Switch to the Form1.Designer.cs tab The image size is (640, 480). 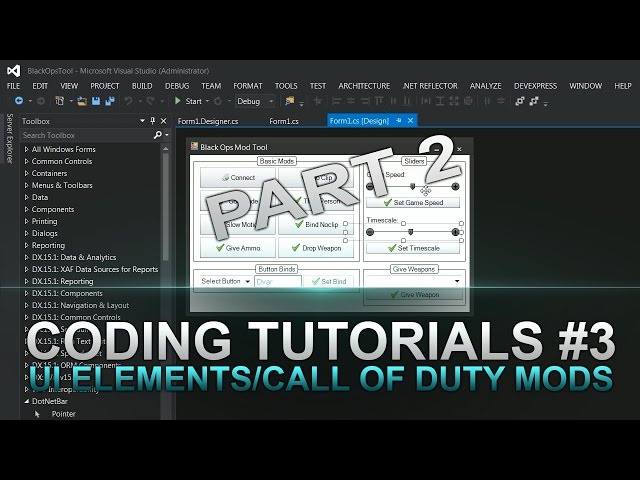click(208, 121)
